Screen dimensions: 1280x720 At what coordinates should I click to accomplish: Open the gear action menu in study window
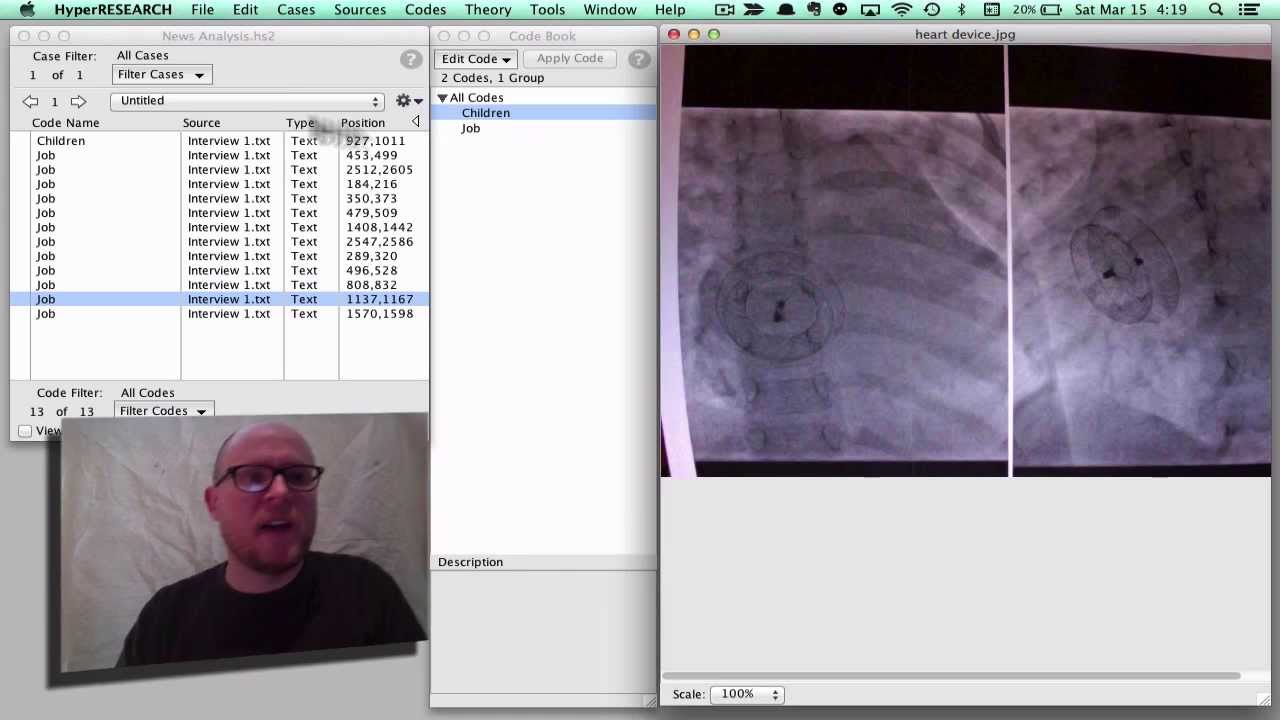tap(408, 101)
